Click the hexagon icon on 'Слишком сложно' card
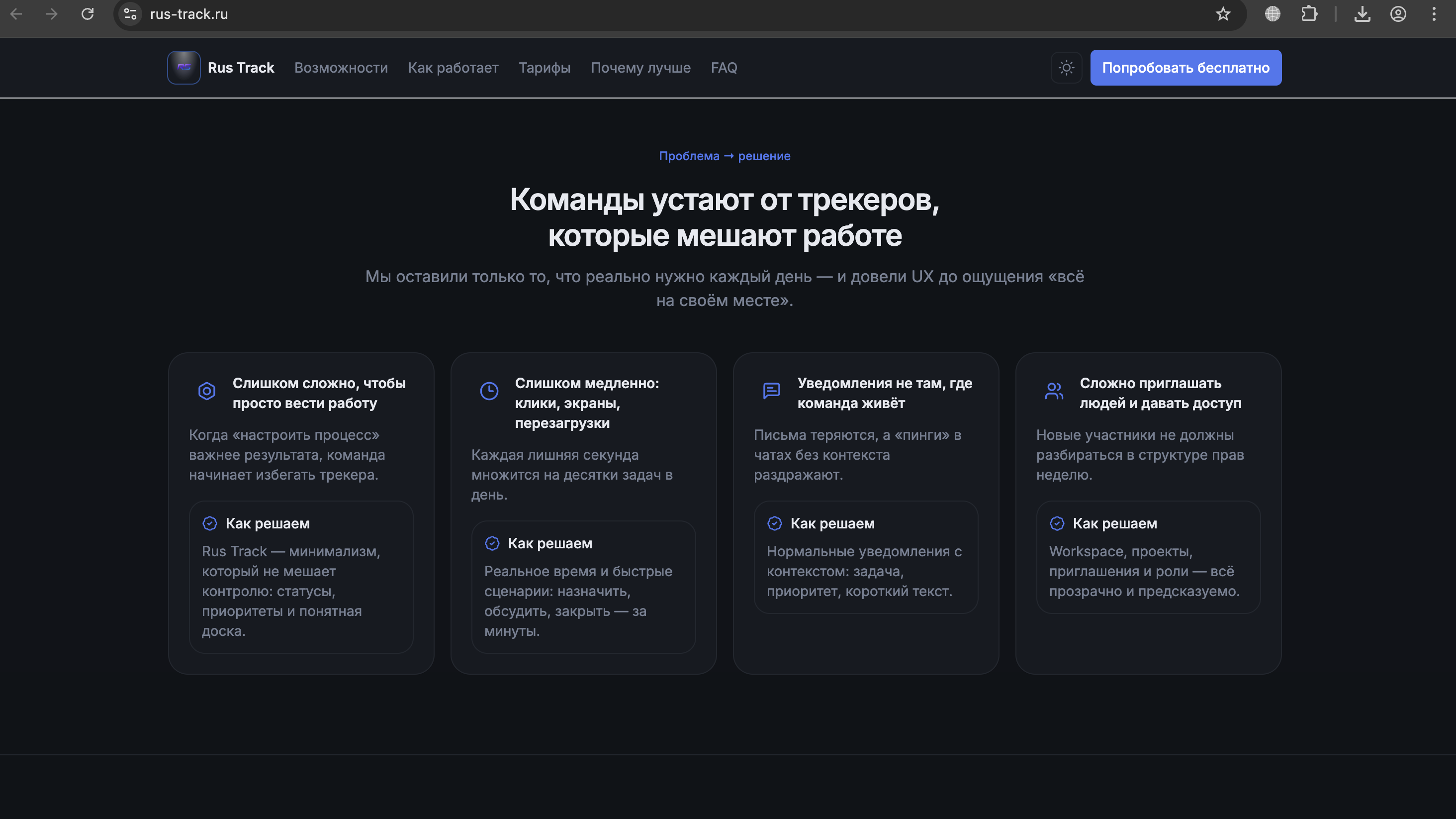 pyautogui.click(x=207, y=391)
